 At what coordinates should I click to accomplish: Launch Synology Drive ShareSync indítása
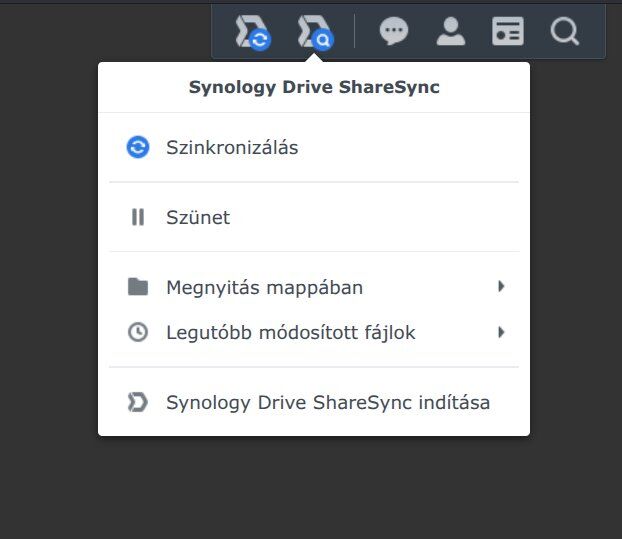pyautogui.click(x=328, y=402)
